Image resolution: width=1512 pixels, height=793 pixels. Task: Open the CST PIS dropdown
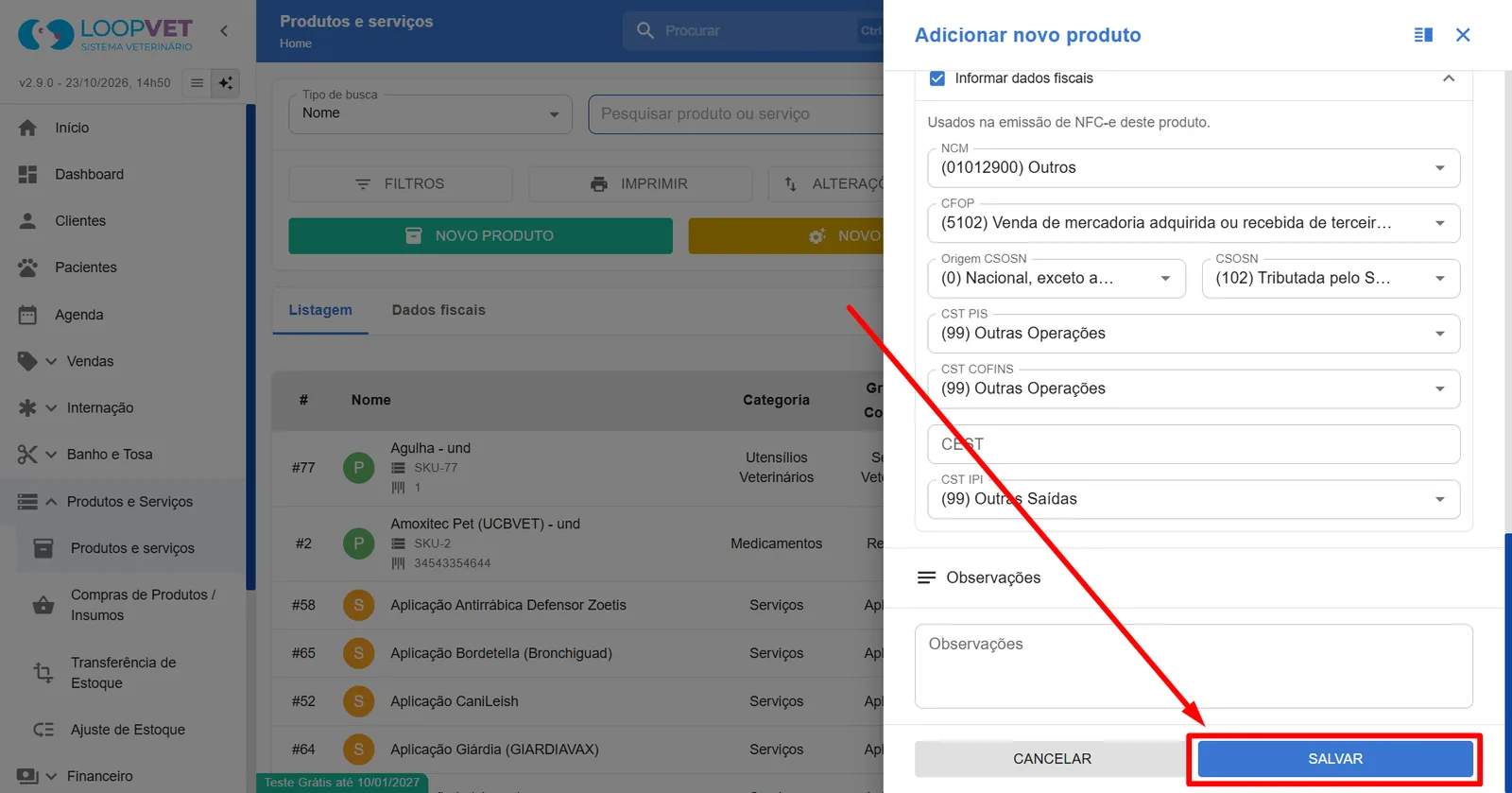click(1194, 334)
